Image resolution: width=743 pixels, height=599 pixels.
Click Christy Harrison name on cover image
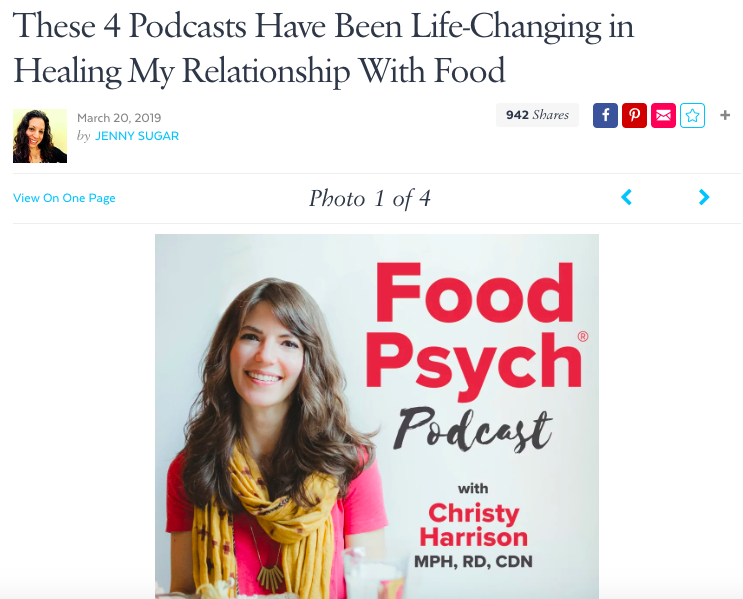pos(473,525)
